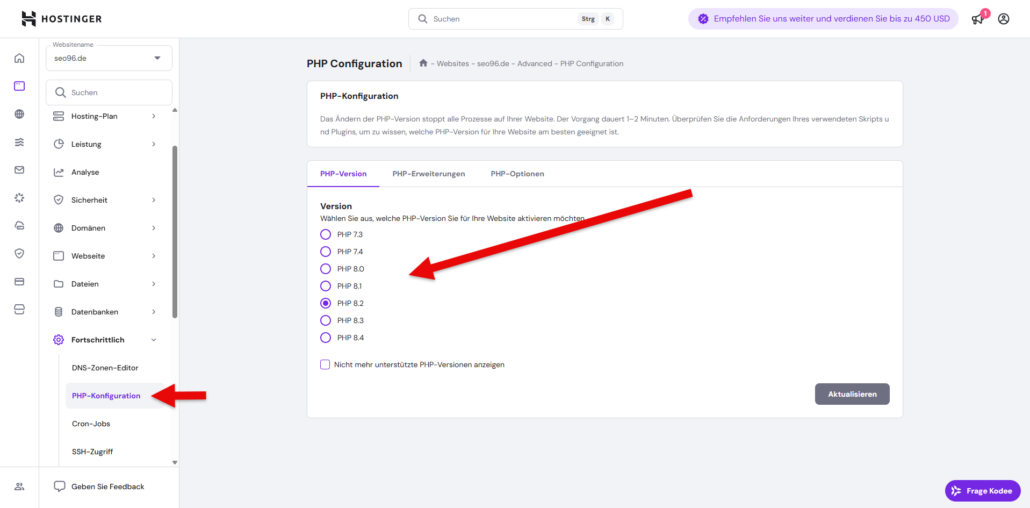The width and height of the screenshot is (1030, 508).
Task: Switch to the PHP-Erweiterungen tab
Action: 428,174
